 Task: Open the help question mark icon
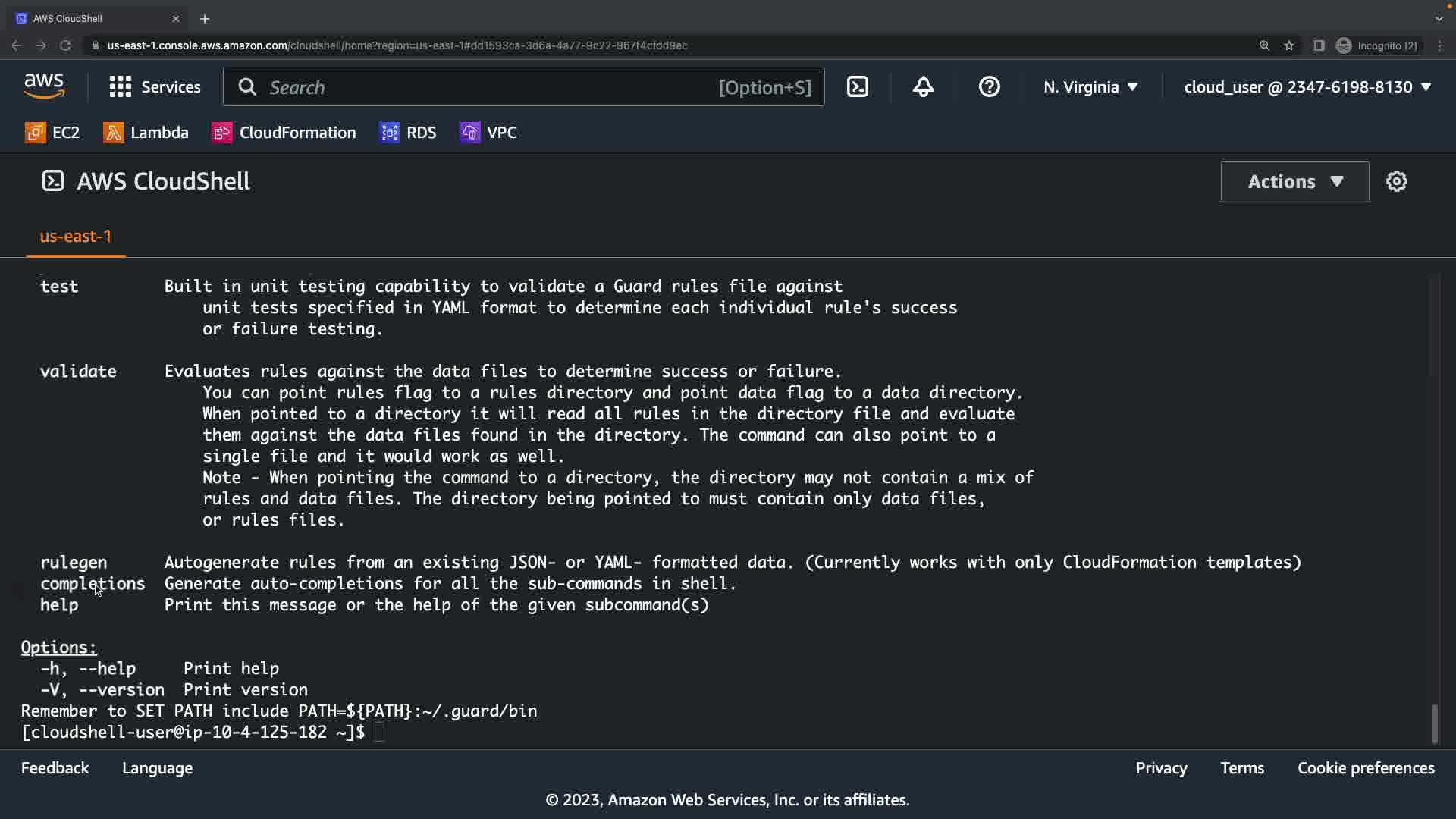pos(989,87)
